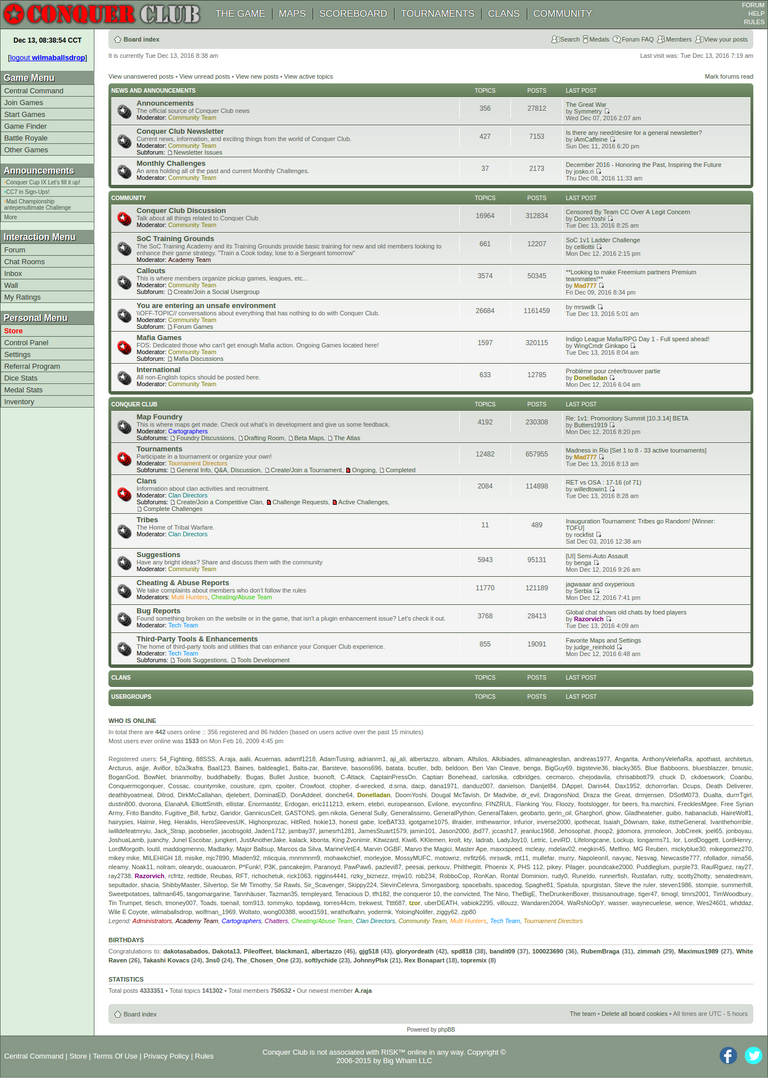Click the Third-Party Tools forum icon
768x1085 pixels.
tap(125, 649)
